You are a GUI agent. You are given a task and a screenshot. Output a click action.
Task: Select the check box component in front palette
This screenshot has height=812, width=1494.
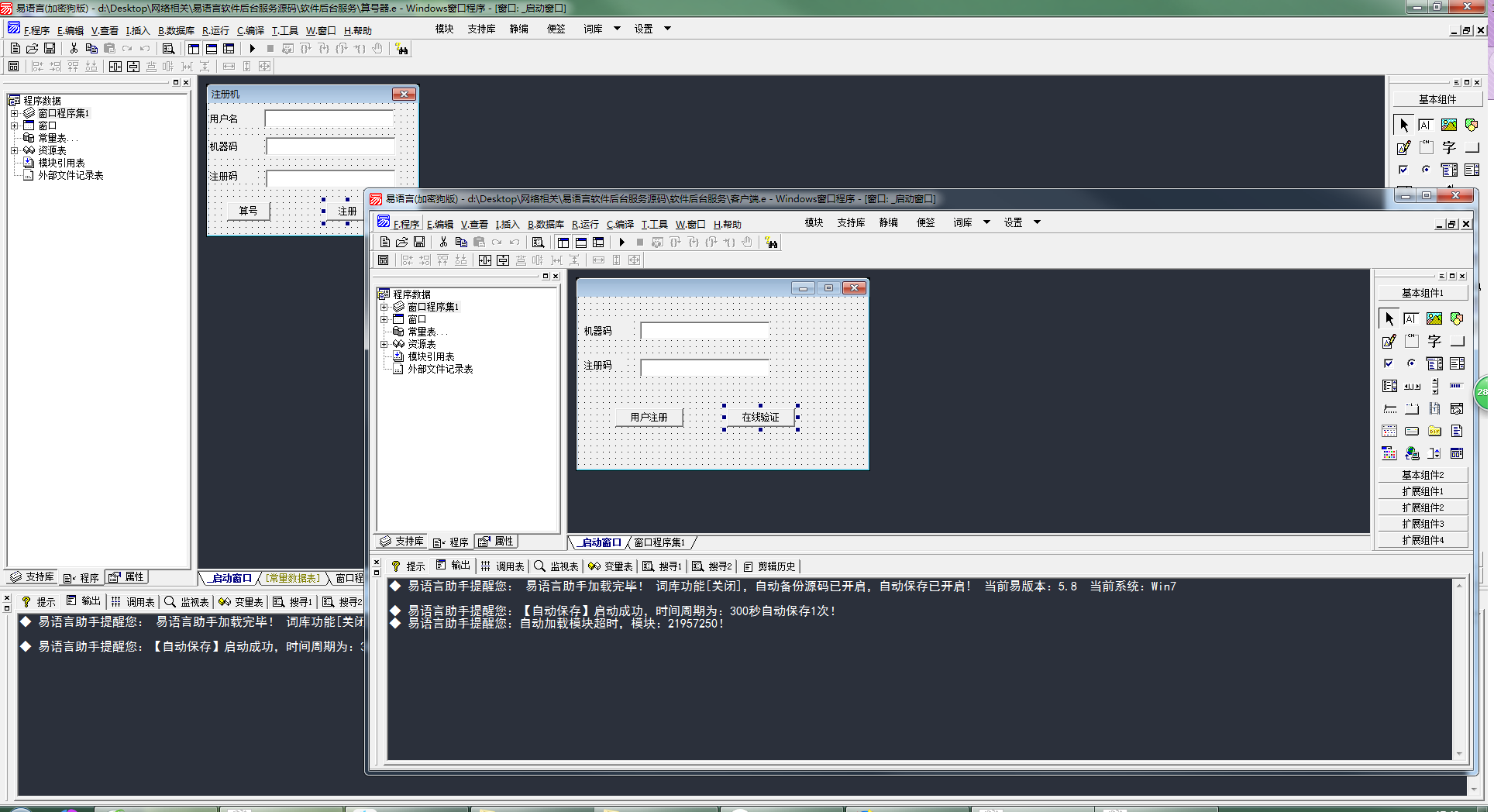coord(1389,363)
